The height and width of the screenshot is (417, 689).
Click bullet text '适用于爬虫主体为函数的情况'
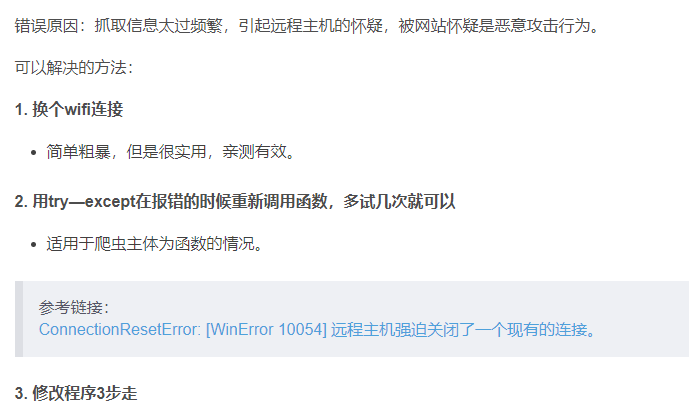click(x=150, y=243)
